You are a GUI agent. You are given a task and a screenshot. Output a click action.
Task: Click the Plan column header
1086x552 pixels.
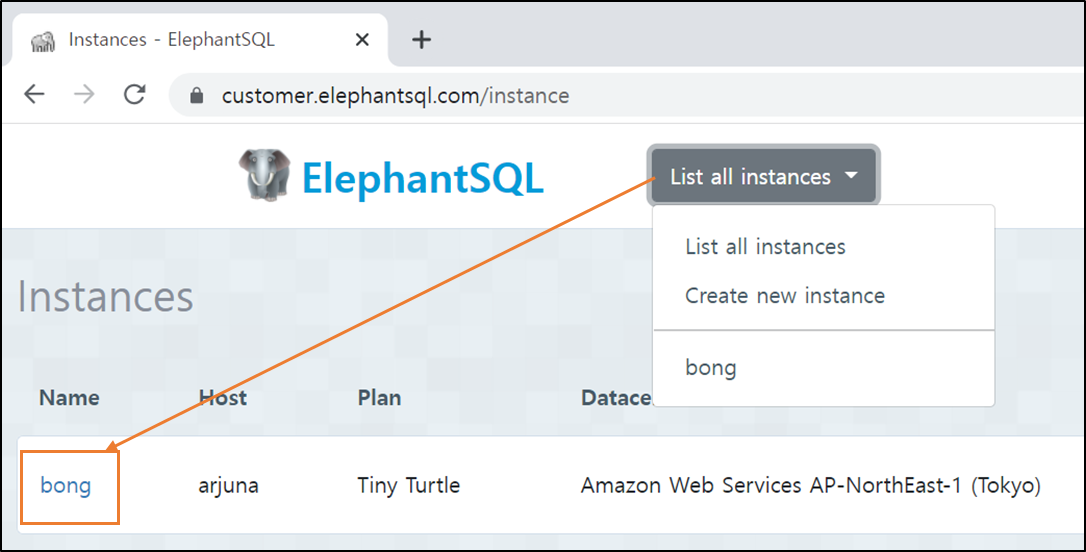tap(379, 398)
